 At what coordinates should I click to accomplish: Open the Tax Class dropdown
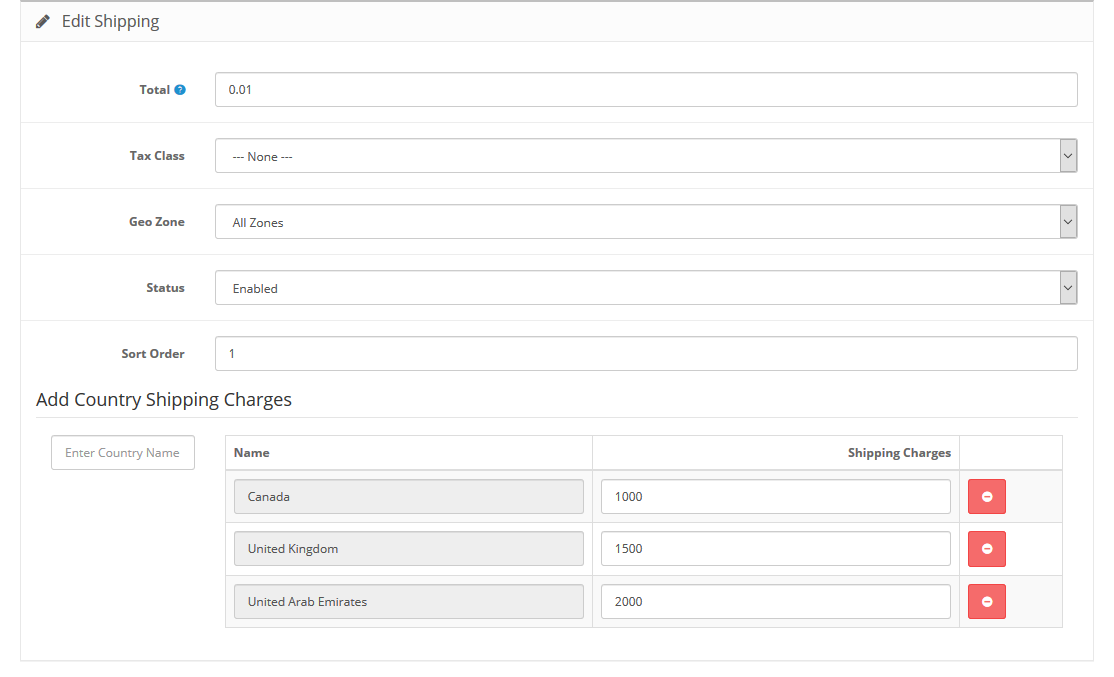(x=646, y=156)
